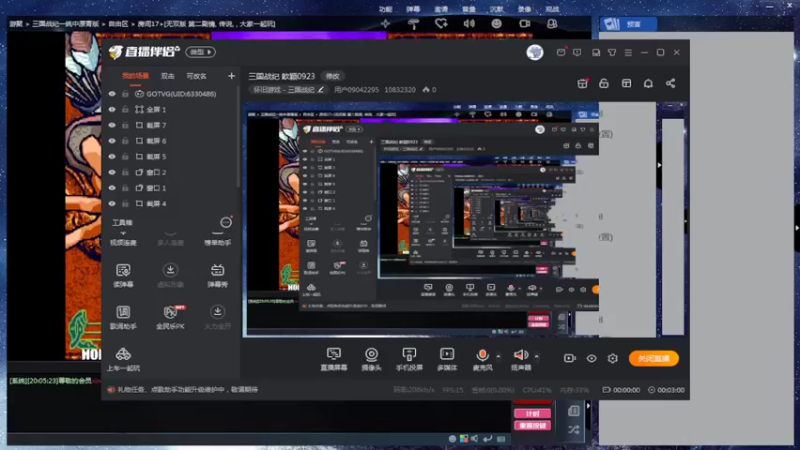Image resolution: width=800 pixels, height=450 pixels.
Task: Click the record video icon beside 关闭直播
Action: pyautogui.click(x=569, y=358)
